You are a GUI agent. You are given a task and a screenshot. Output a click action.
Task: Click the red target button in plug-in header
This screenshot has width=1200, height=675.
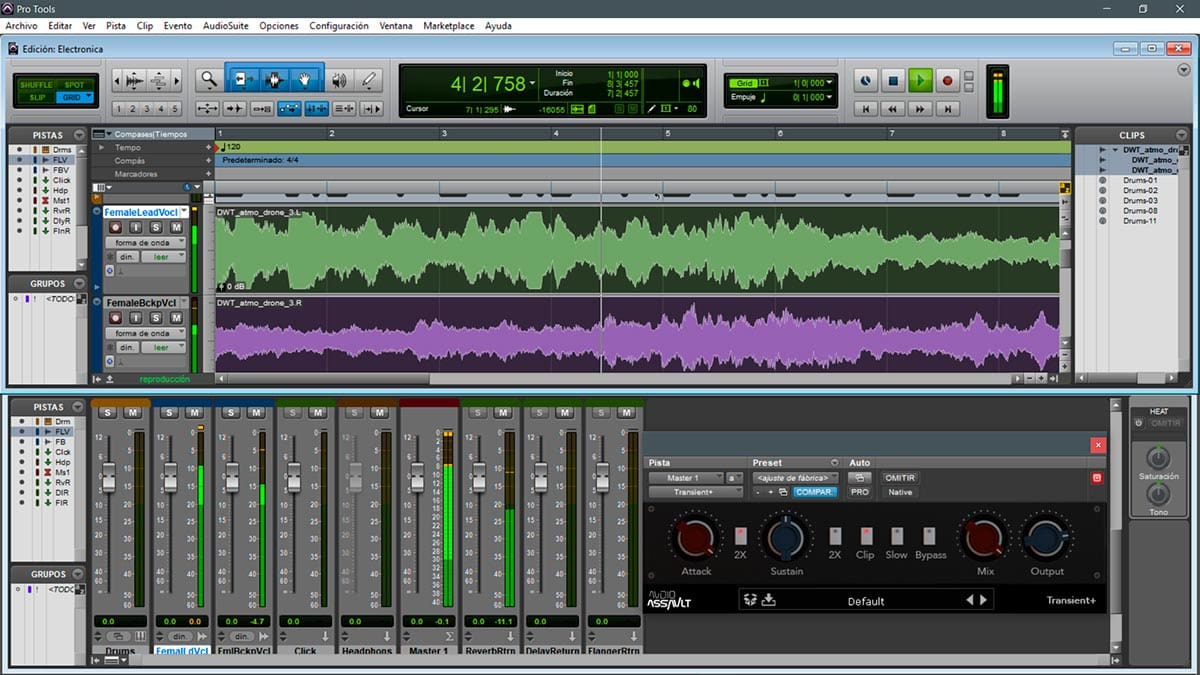click(x=1096, y=478)
